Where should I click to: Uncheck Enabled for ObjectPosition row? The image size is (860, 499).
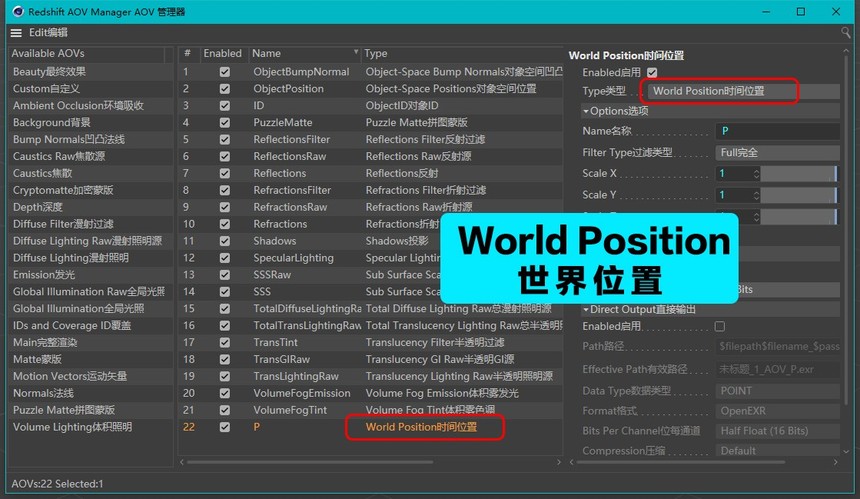(x=224, y=89)
